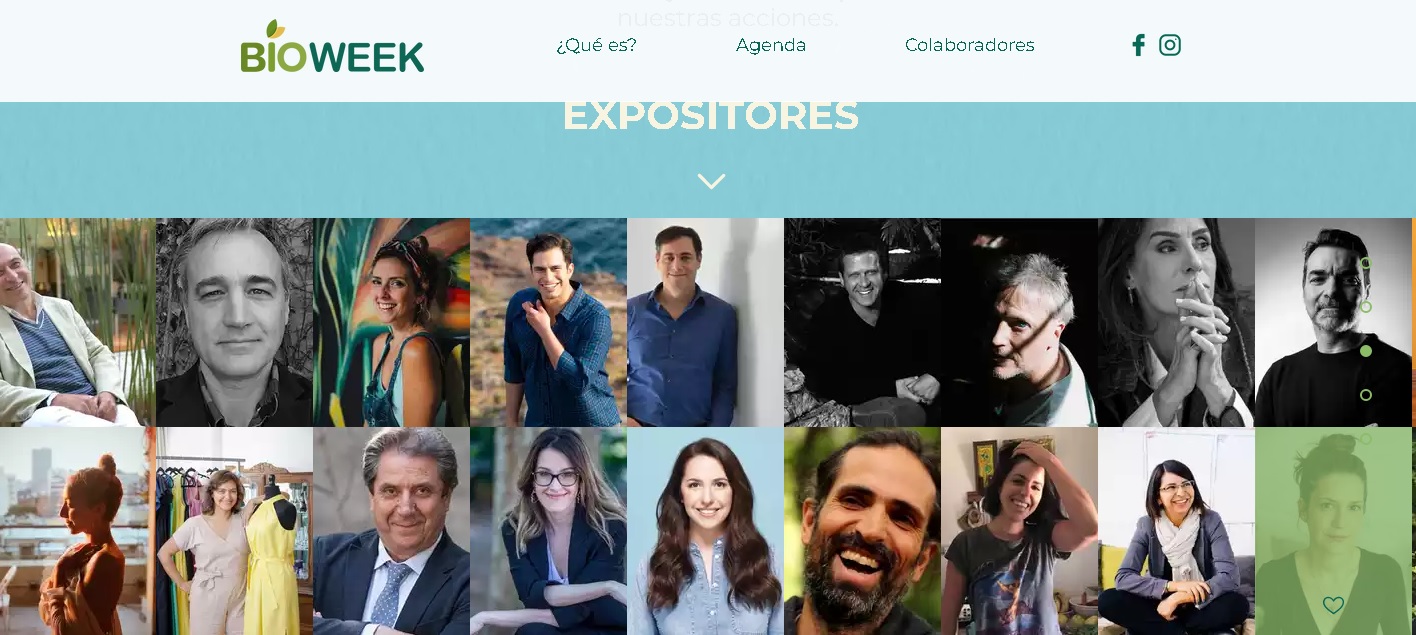The width and height of the screenshot is (1416, 635).
Task: Open the BioWeek Facebook page icon
Action: [1138, 45]
